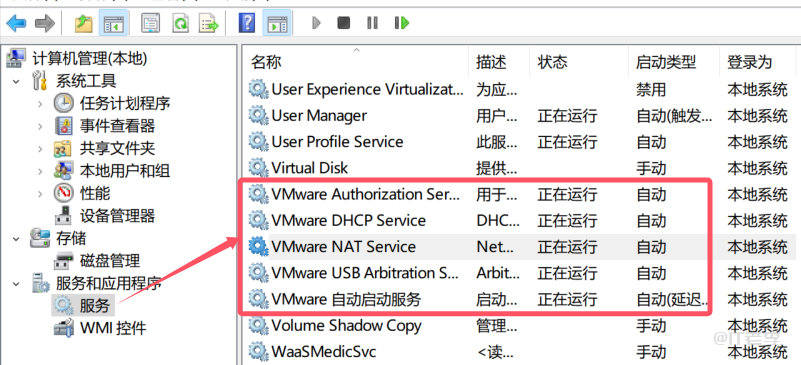Screen dimensions: 801x365
Task: Collapse the 服务和应用程序 chevron
Action: (16, 283)
